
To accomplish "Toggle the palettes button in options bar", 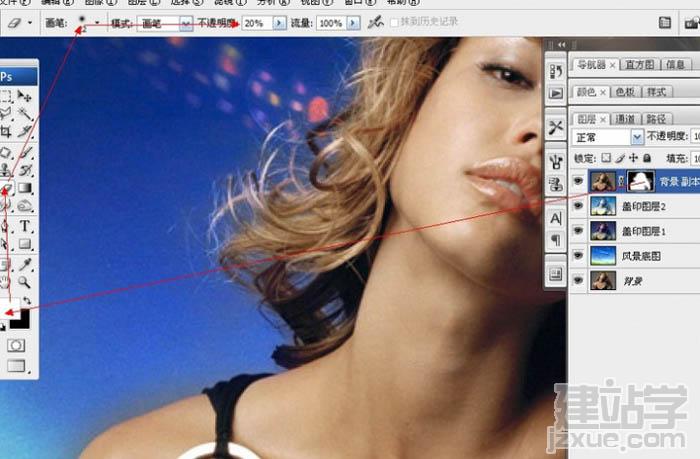I will pos(665,22).
